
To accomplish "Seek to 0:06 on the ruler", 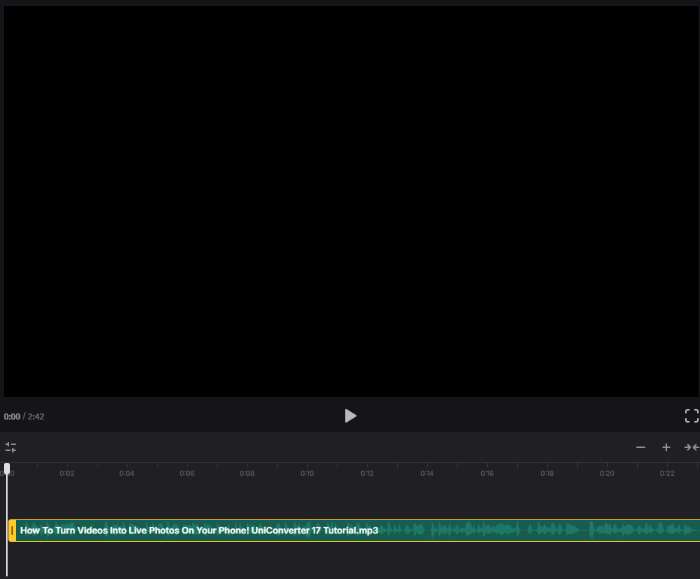I will click(187, 473).
